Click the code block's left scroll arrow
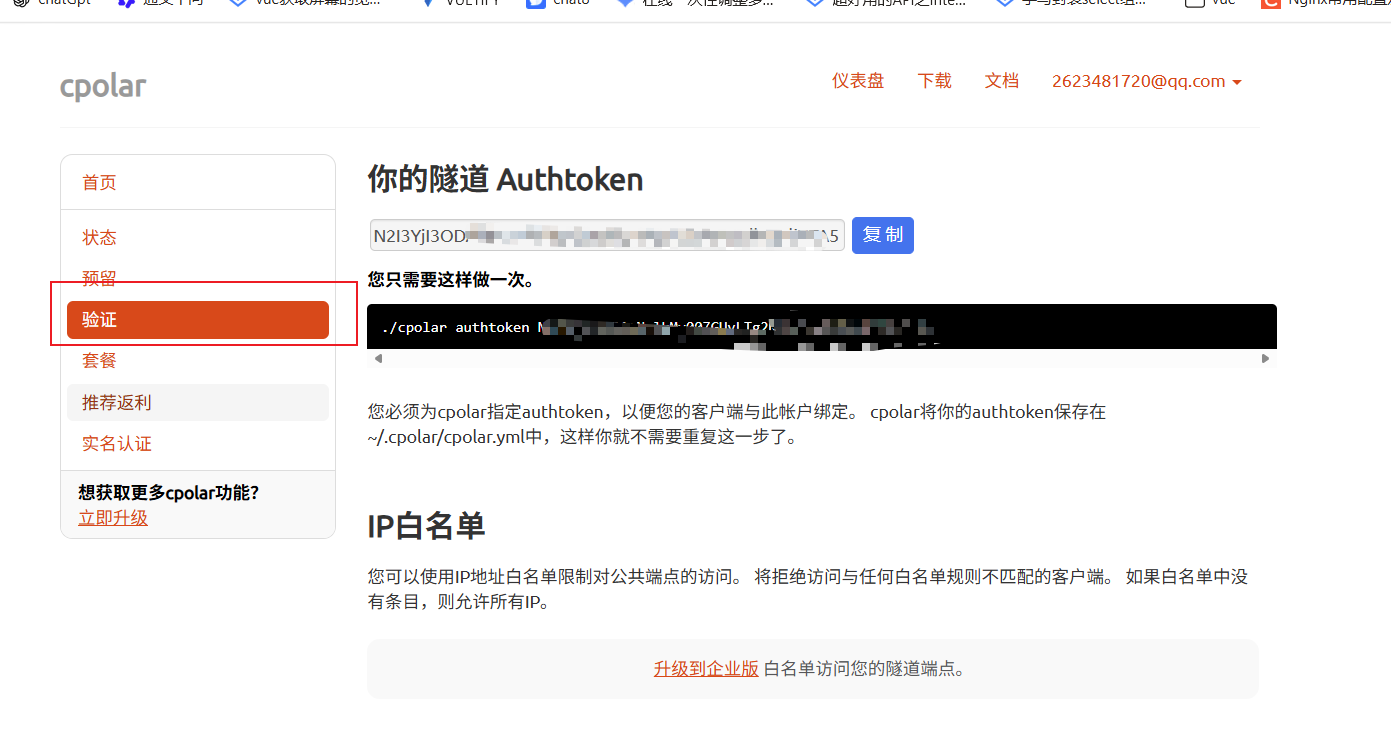Screen dimensions: 1391x732 pyautogui.click(x=377, y=358)
